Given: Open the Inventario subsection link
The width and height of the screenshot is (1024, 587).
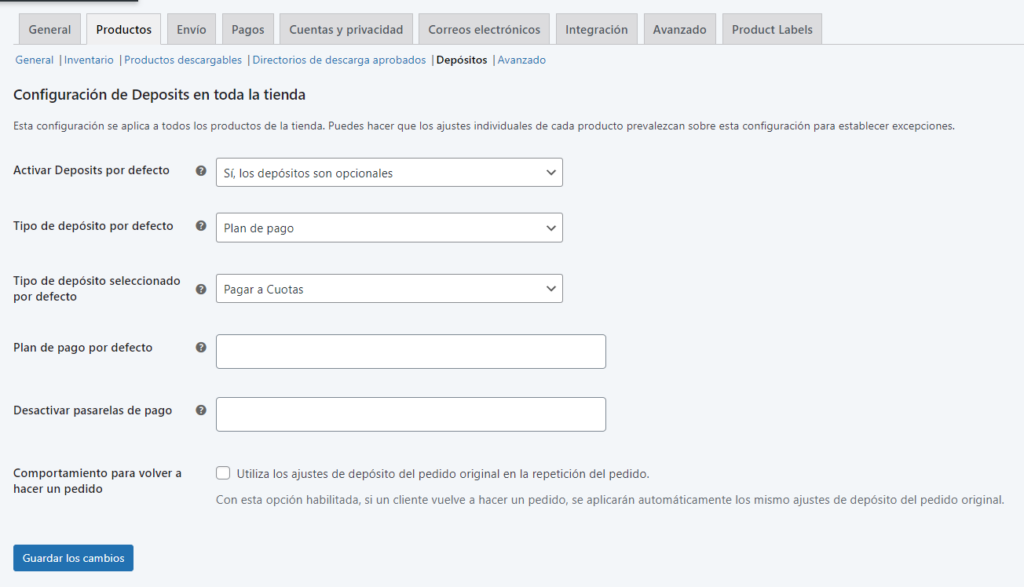Looking at the screenshot, I should pos(89,60).
